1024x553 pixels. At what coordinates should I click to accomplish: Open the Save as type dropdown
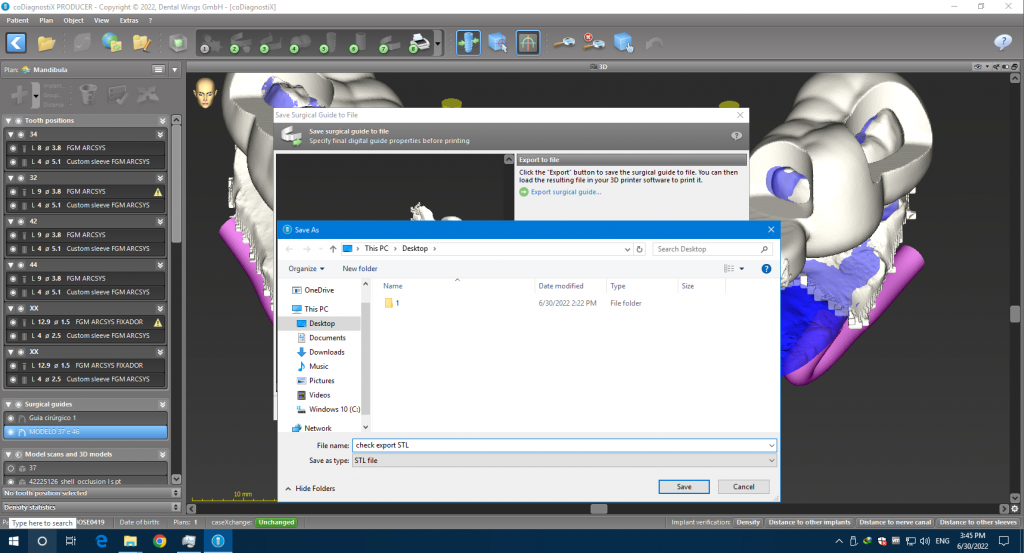pyautogui.click(x=565, y=460)
